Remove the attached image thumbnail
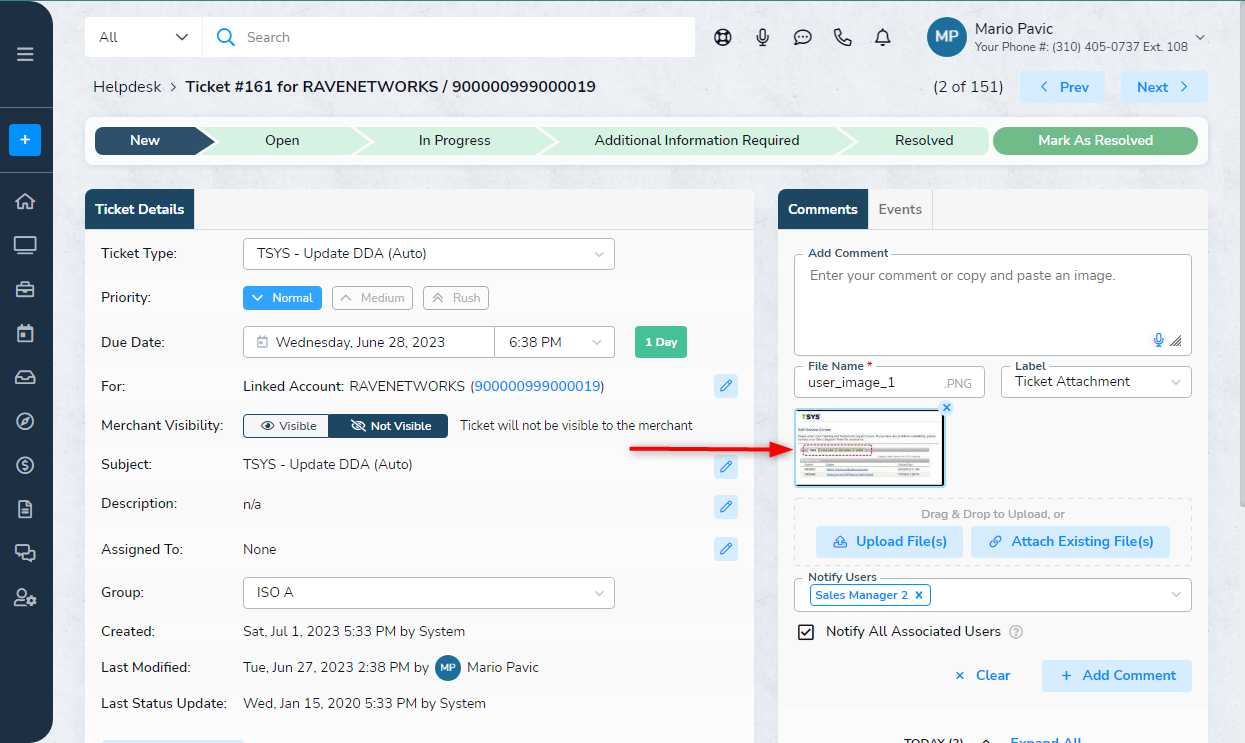The width and height of the screenshot is (1245, 743). click(x=947, y=407)
